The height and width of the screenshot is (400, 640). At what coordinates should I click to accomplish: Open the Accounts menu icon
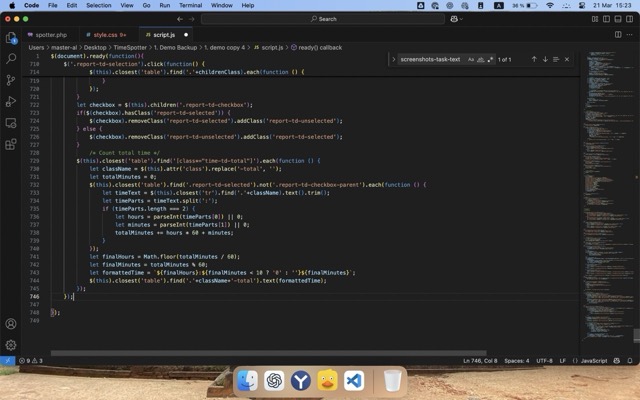(11, 324)
